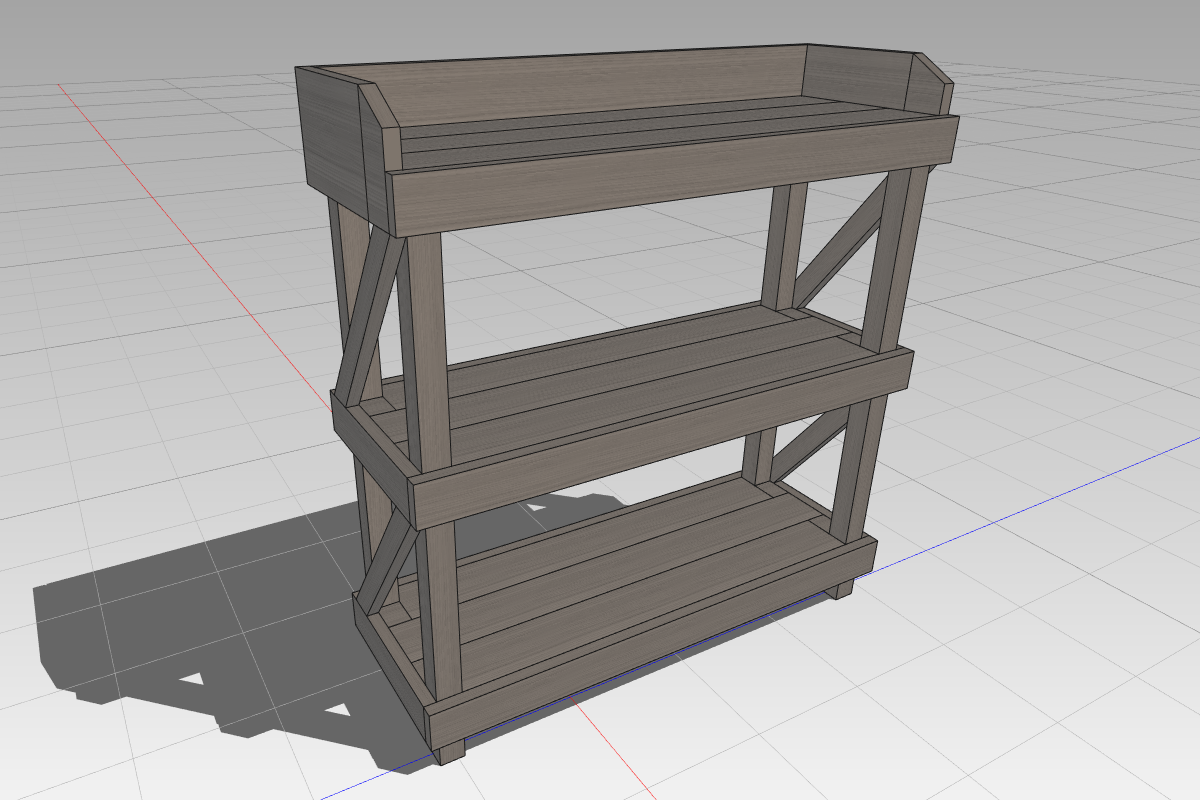Select back right leg below the top tray
Screen dimensions: 1200x800
pyautogui.click(x=785, y=246)
